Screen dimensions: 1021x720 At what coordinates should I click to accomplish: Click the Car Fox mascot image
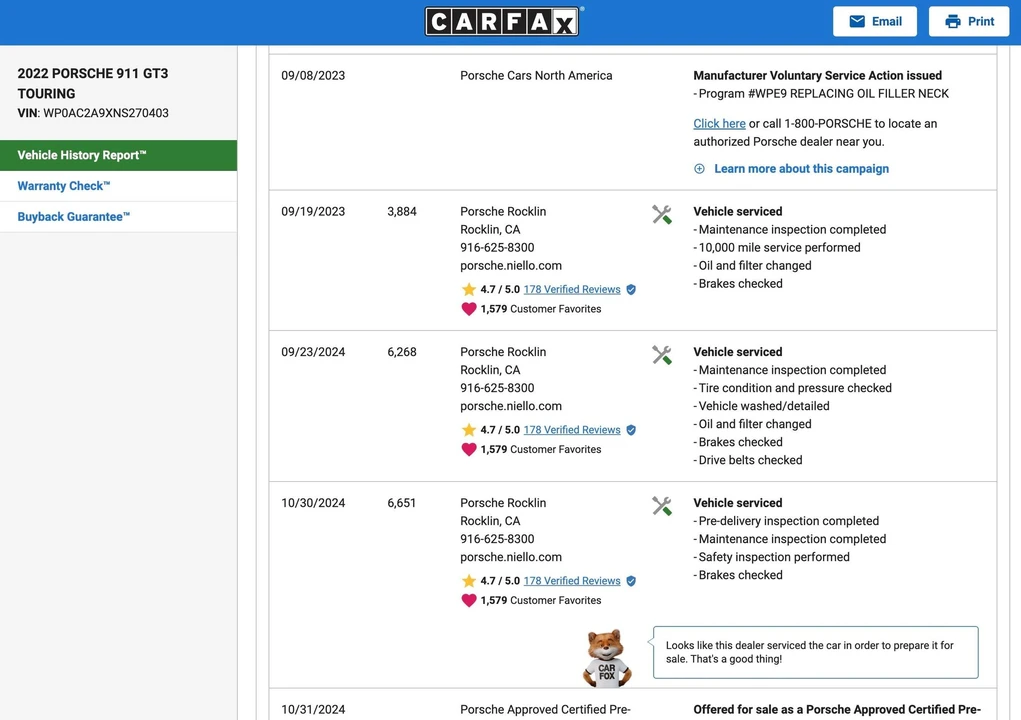606,658
